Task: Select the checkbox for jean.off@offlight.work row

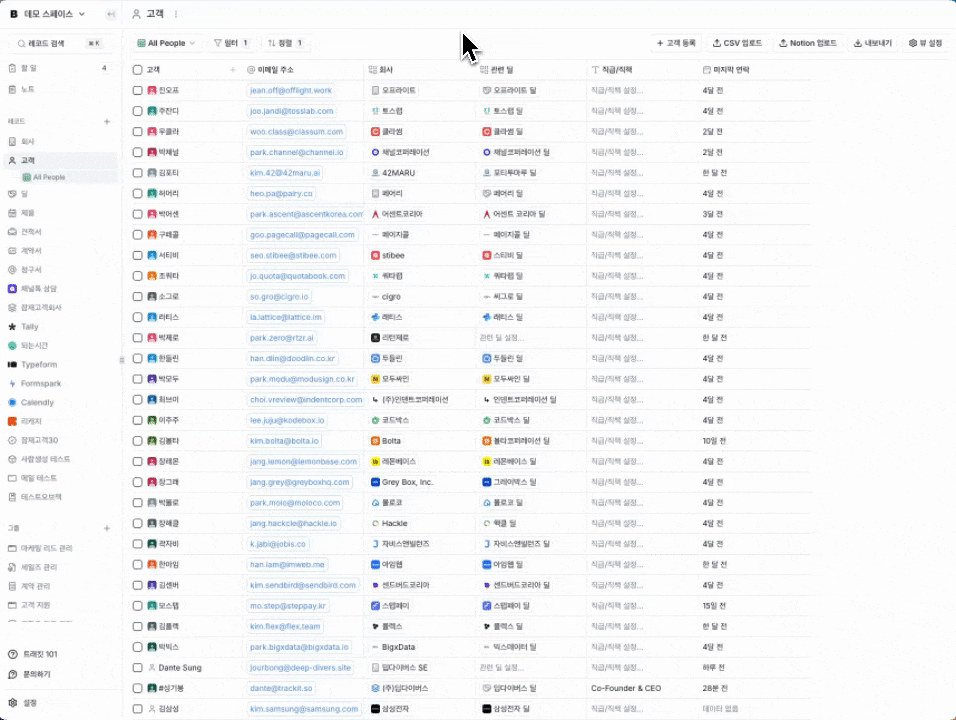Action: click(138, 90)
